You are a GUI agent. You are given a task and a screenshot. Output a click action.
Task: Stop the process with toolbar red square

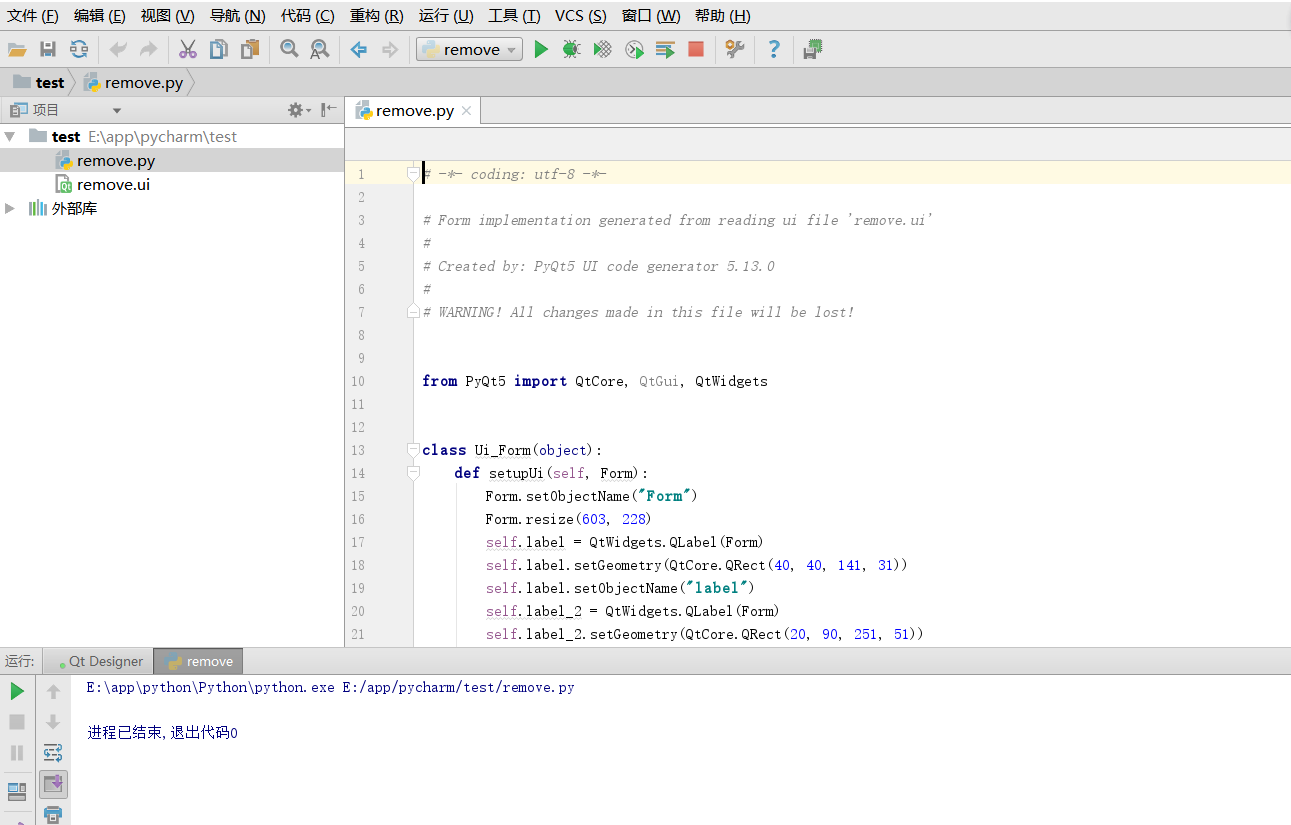pos(696,49)
